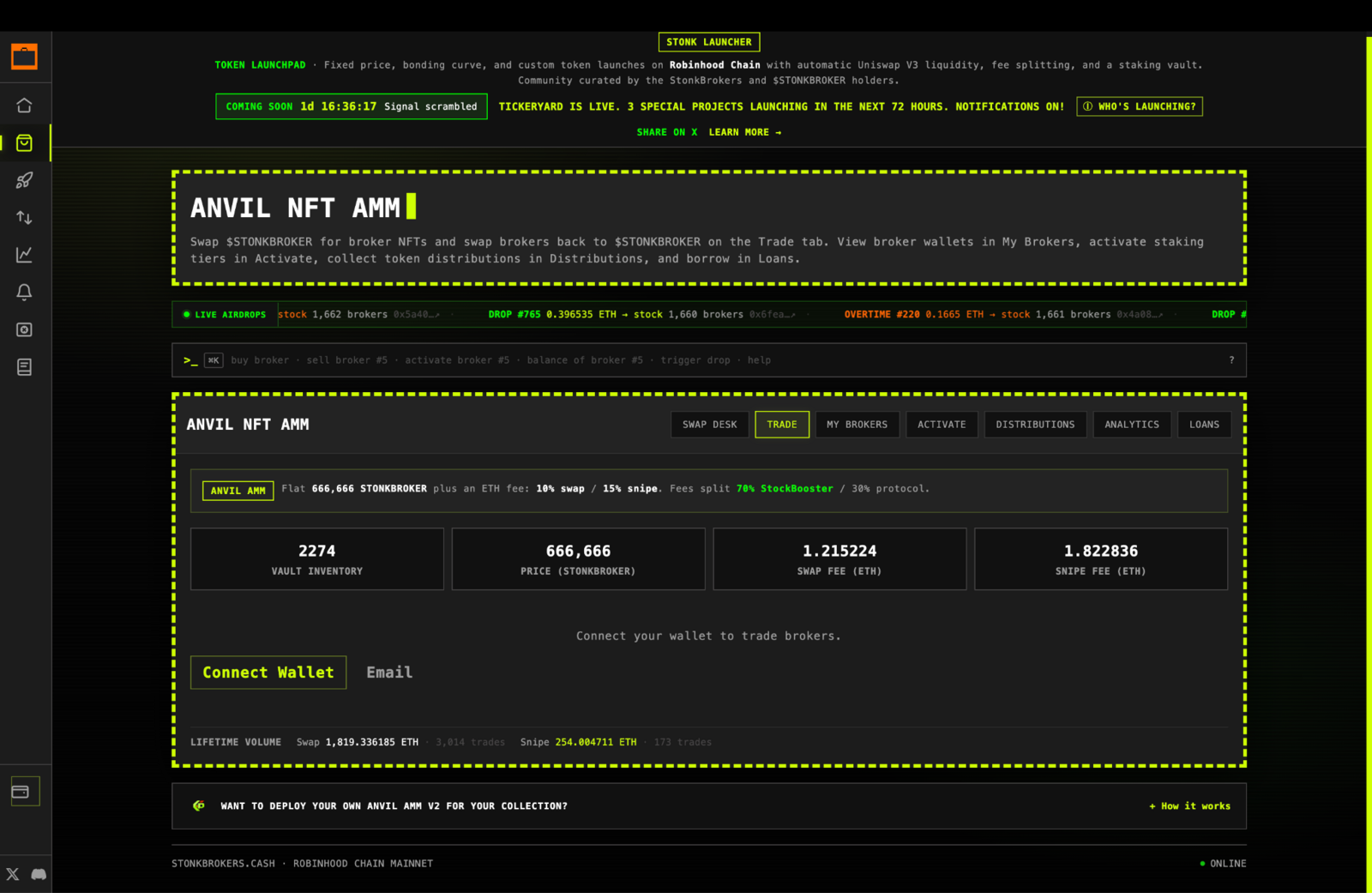
Task: Select the Trade tab
Action: [x=782, y=425]
